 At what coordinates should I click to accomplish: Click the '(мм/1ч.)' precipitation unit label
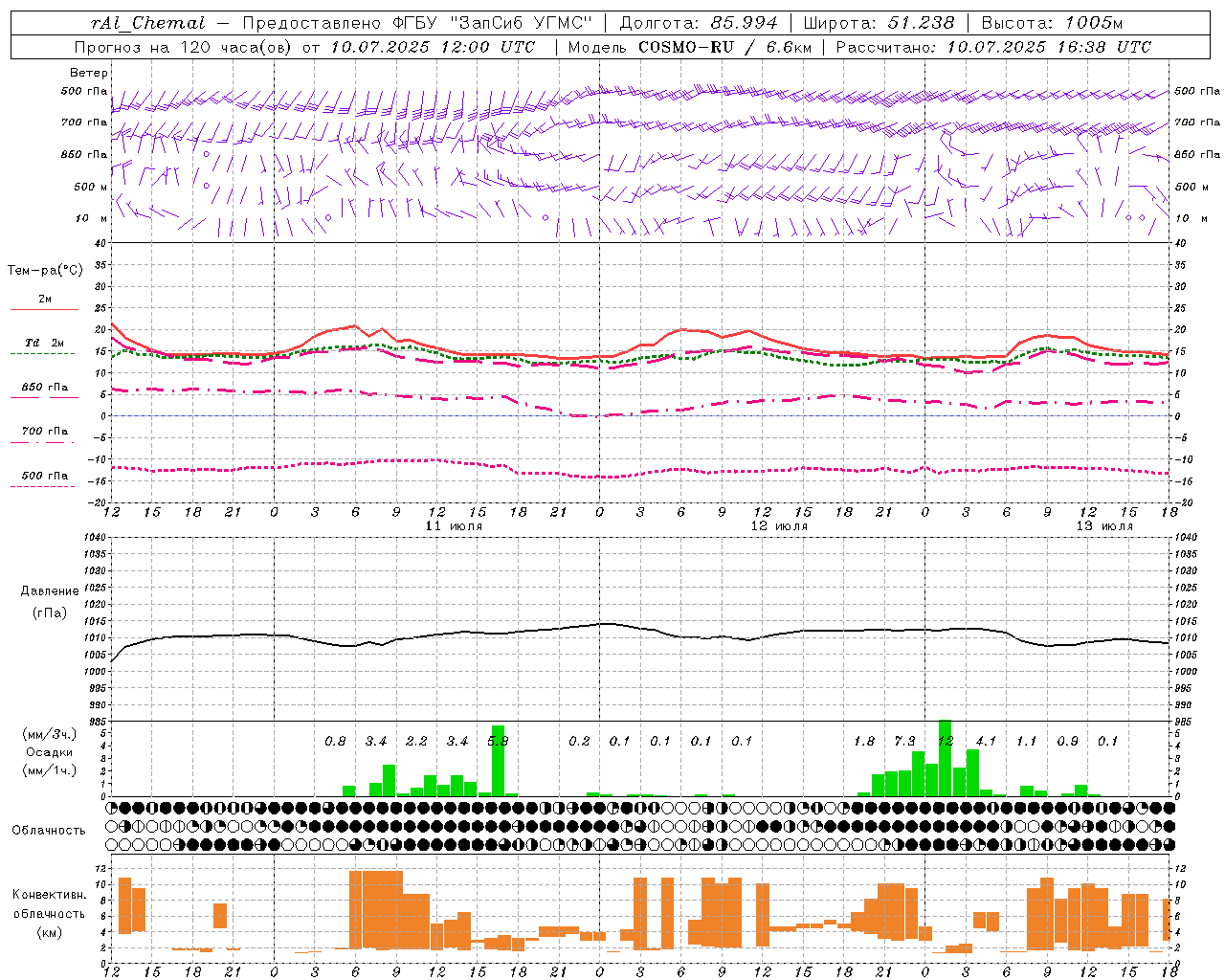point(50,770)
